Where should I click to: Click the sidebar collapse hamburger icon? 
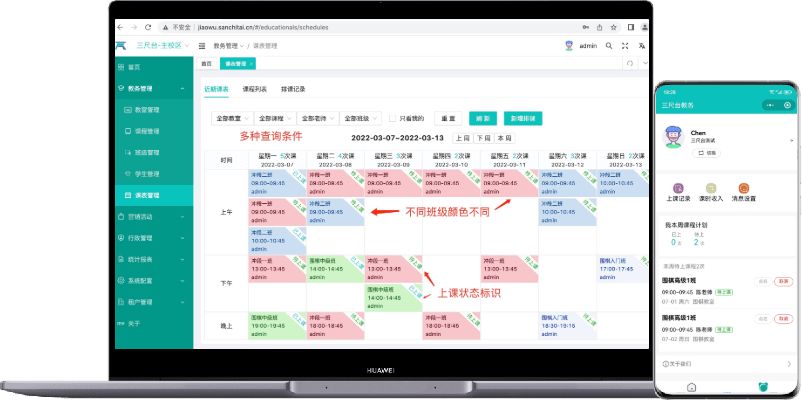click(x=202, y=46)
